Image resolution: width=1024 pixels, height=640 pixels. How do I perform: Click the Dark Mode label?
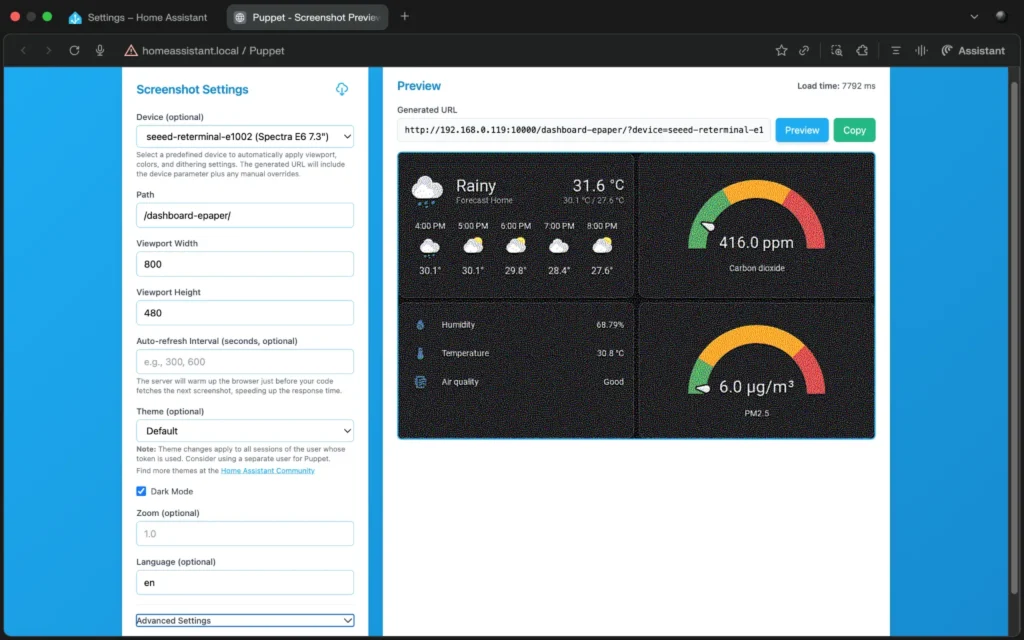(x=172, y=491)
